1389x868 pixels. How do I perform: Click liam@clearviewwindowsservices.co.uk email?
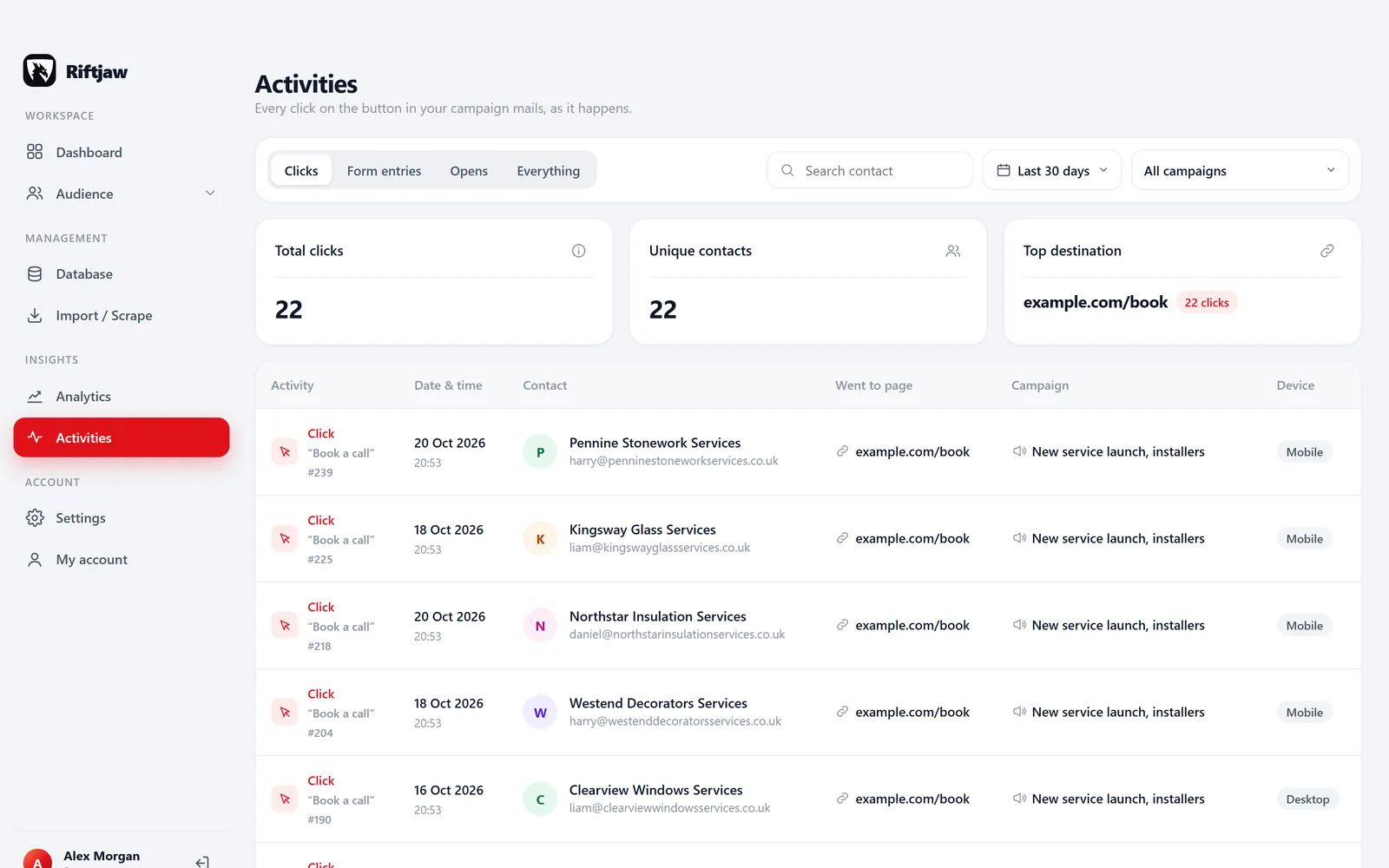coord(669,808)
